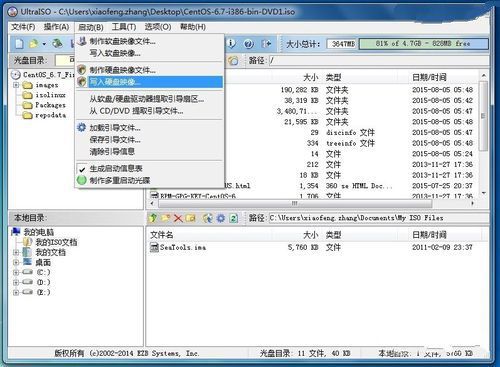Expand the (C:) drive tree node
The image size is (500, 367).
click(16, 273)
